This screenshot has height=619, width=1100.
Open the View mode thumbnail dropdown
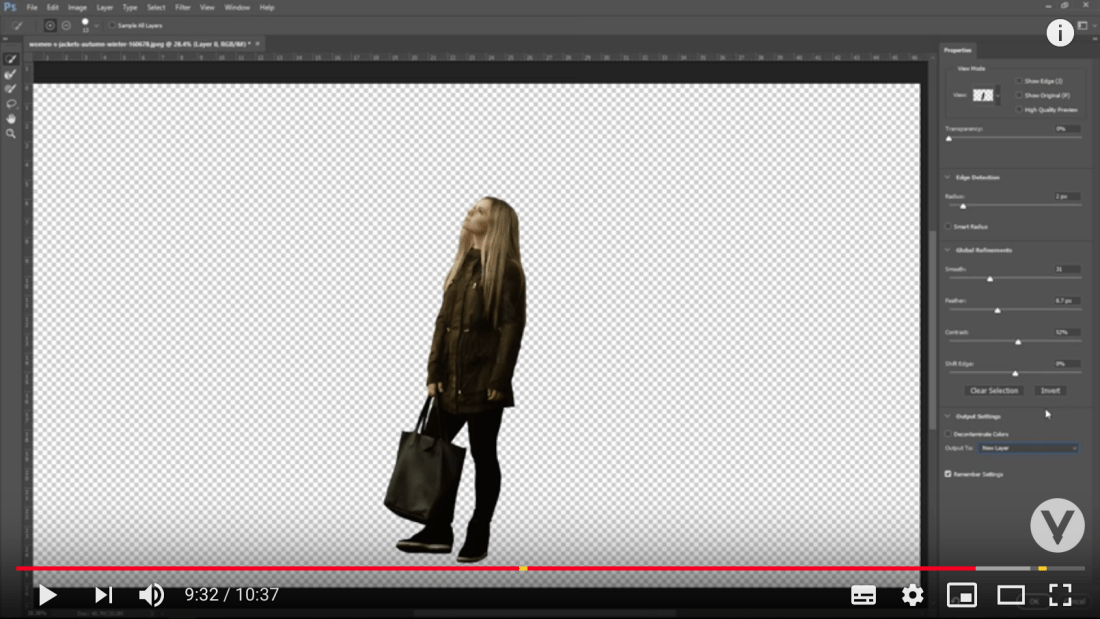pos(985,95)
